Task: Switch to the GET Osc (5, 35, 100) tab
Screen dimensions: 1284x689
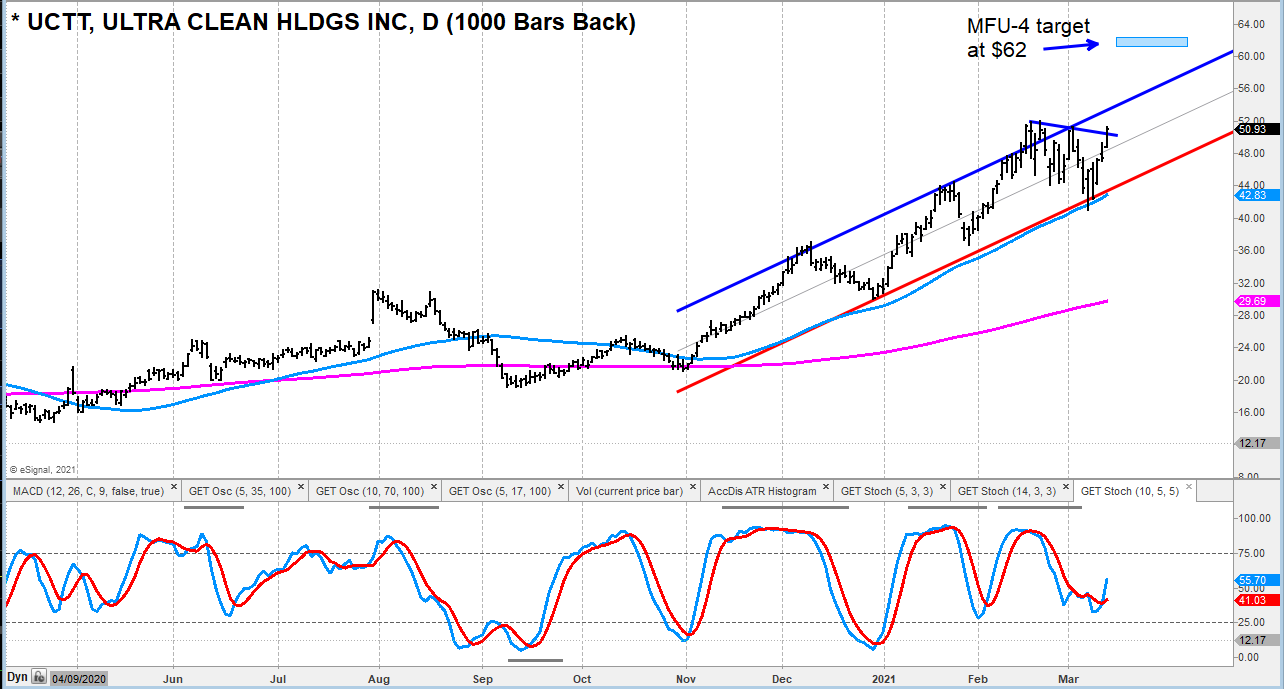Action: [x=240, y=489]
